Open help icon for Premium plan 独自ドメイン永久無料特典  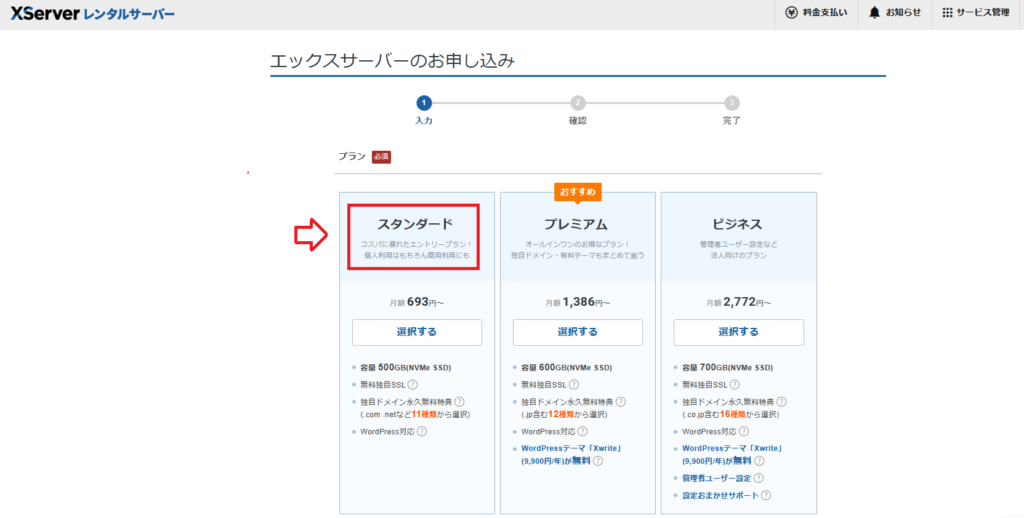pyautogui.click(x=620, y=400)
